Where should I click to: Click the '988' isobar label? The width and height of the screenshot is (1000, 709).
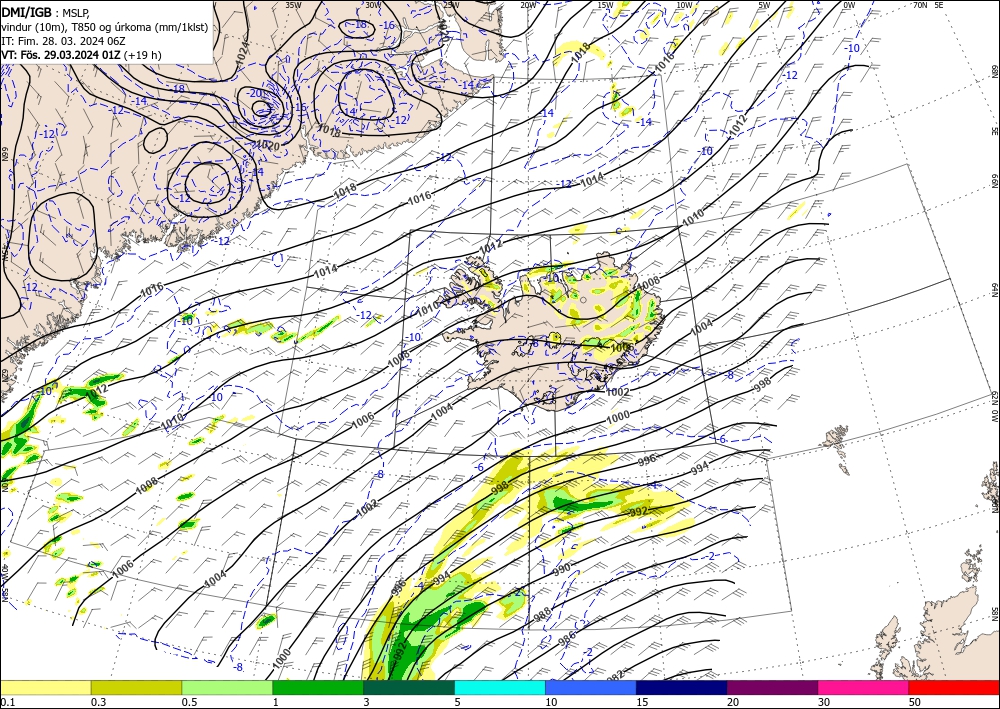click(542, 615)
